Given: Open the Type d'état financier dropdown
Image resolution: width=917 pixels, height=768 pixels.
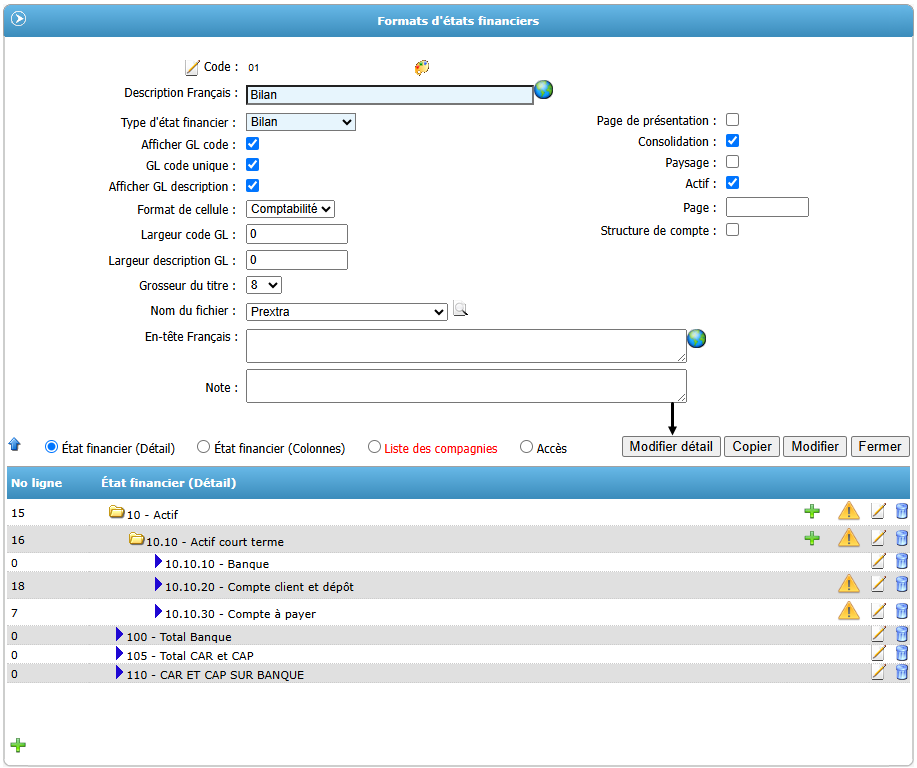Looking at the screenshot, I should pos(300,122).
